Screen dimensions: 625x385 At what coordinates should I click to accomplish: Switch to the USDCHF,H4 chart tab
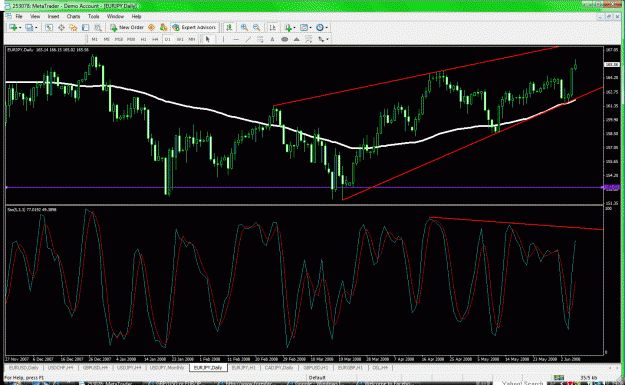click(x=61, y=367)
